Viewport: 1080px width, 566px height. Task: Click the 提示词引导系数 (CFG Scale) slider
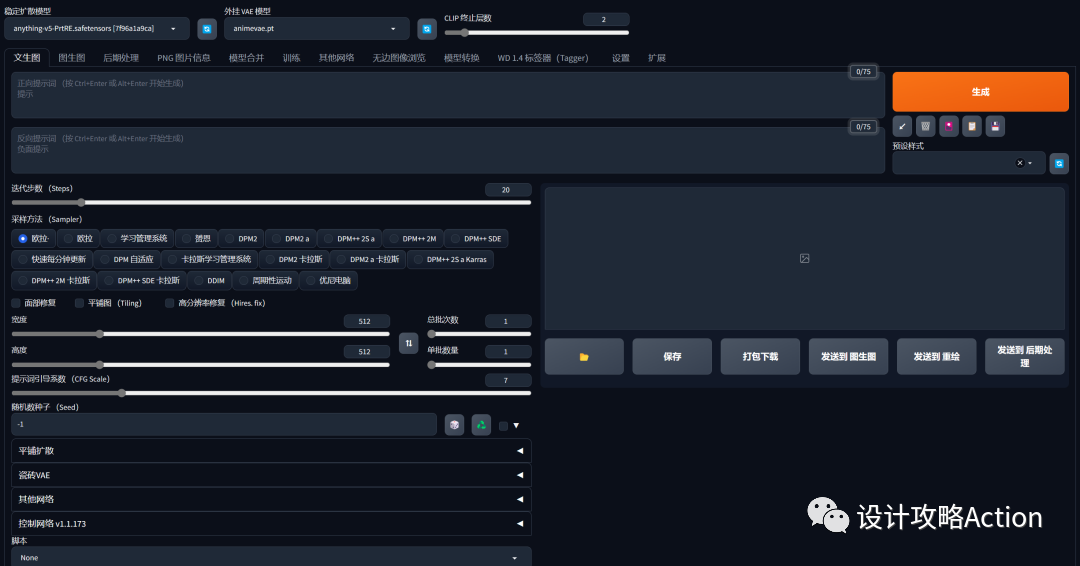tap(271, 393)
